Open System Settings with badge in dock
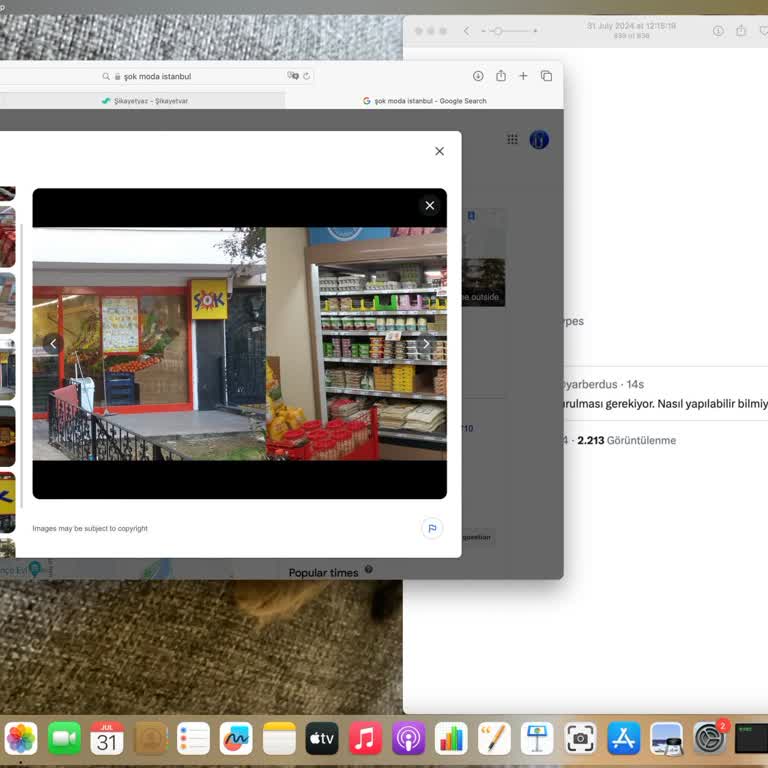Image resolution: width=768 pixels, height=768 pixels. (710, 739)
